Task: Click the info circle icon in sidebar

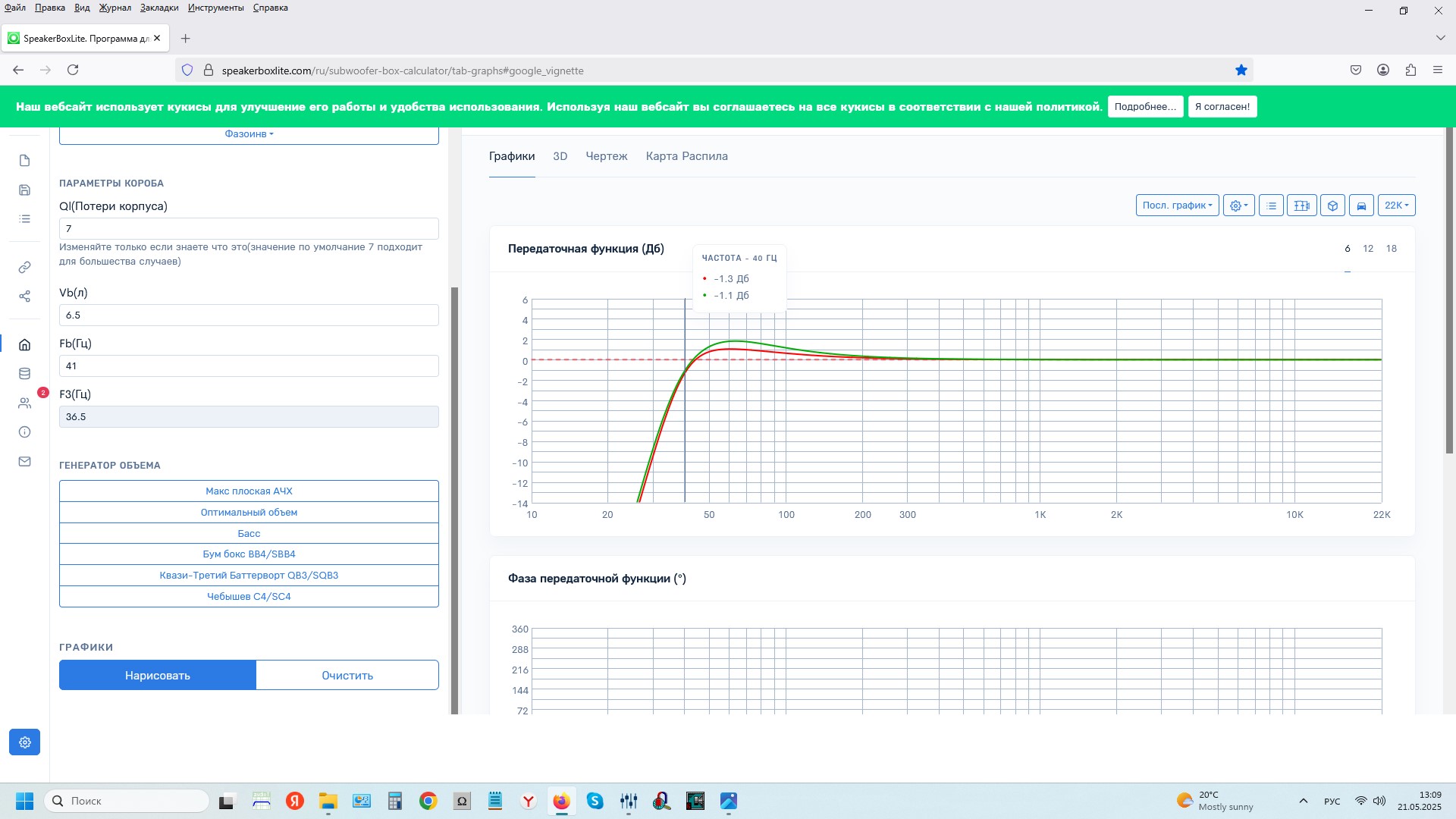Action: pos(24,432)
